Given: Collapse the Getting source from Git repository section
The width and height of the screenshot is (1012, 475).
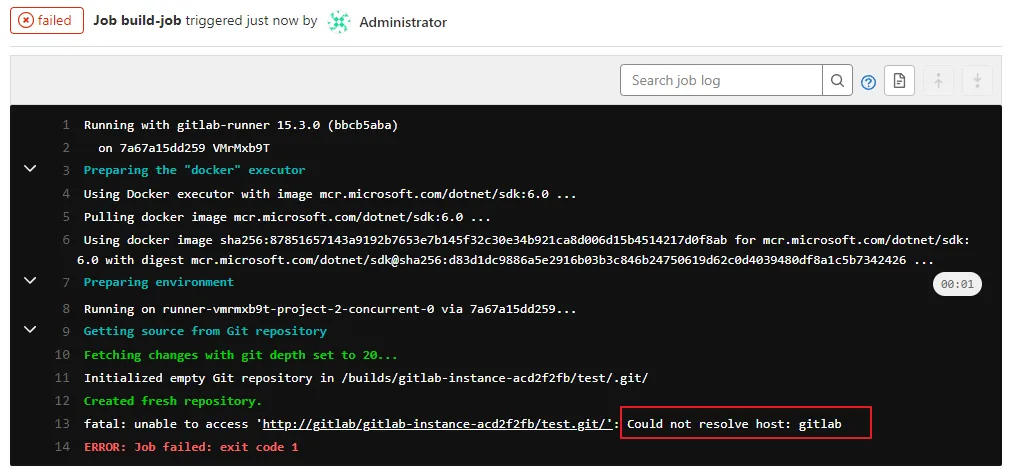Looking at the screenshot, I should [30, 329].
